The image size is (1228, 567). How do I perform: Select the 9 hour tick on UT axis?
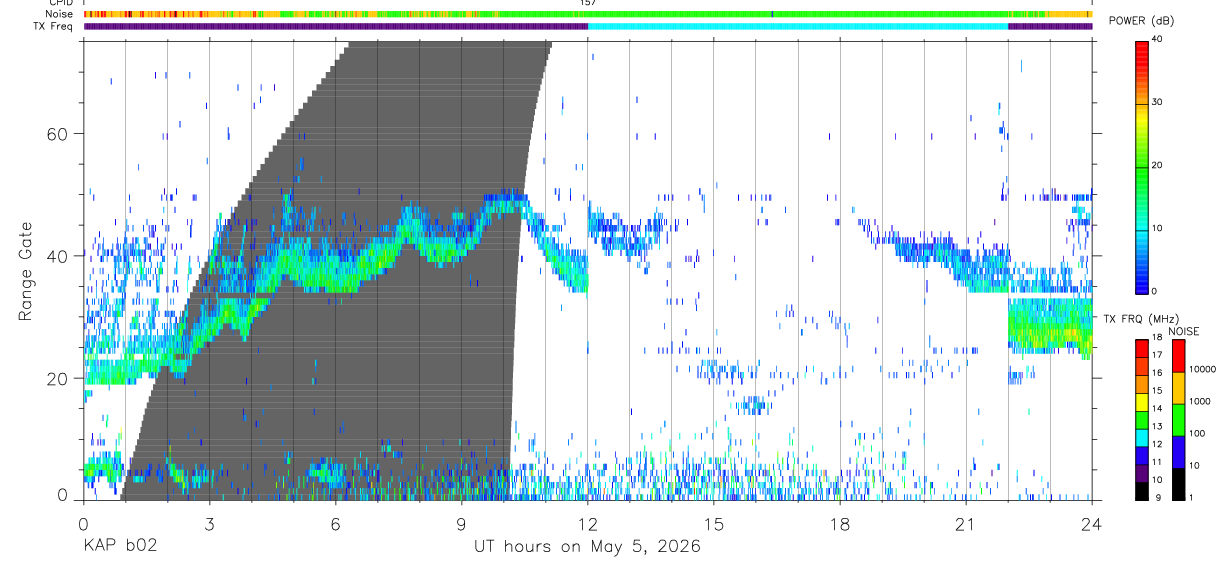point(462,522)
